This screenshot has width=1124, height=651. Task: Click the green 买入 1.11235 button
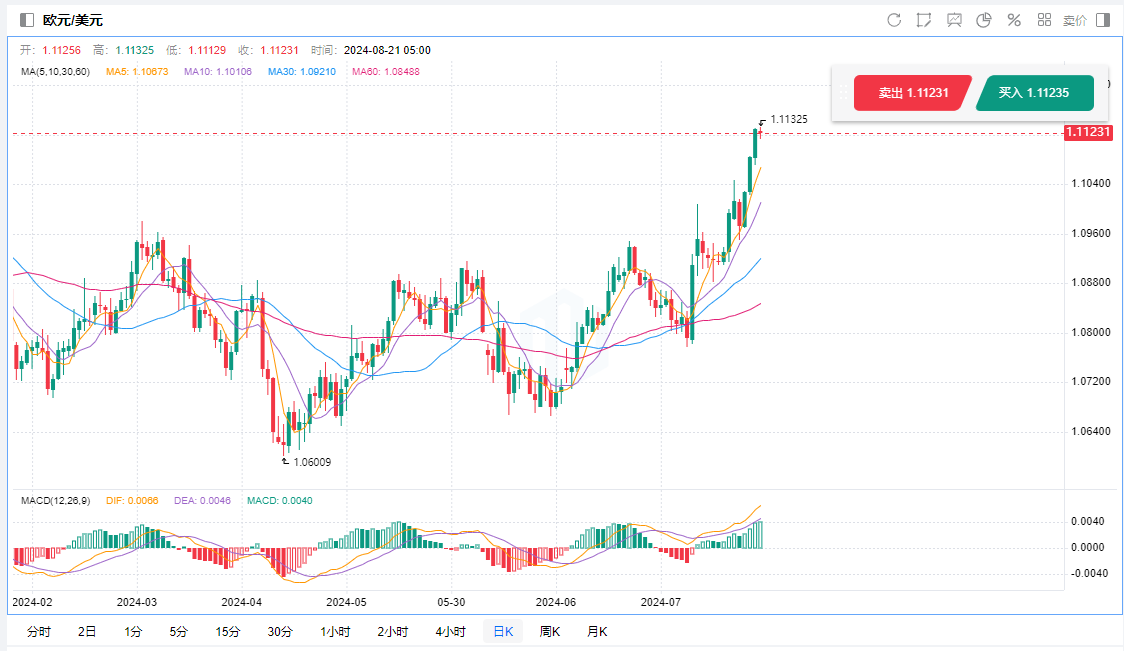pos(1034,93)
